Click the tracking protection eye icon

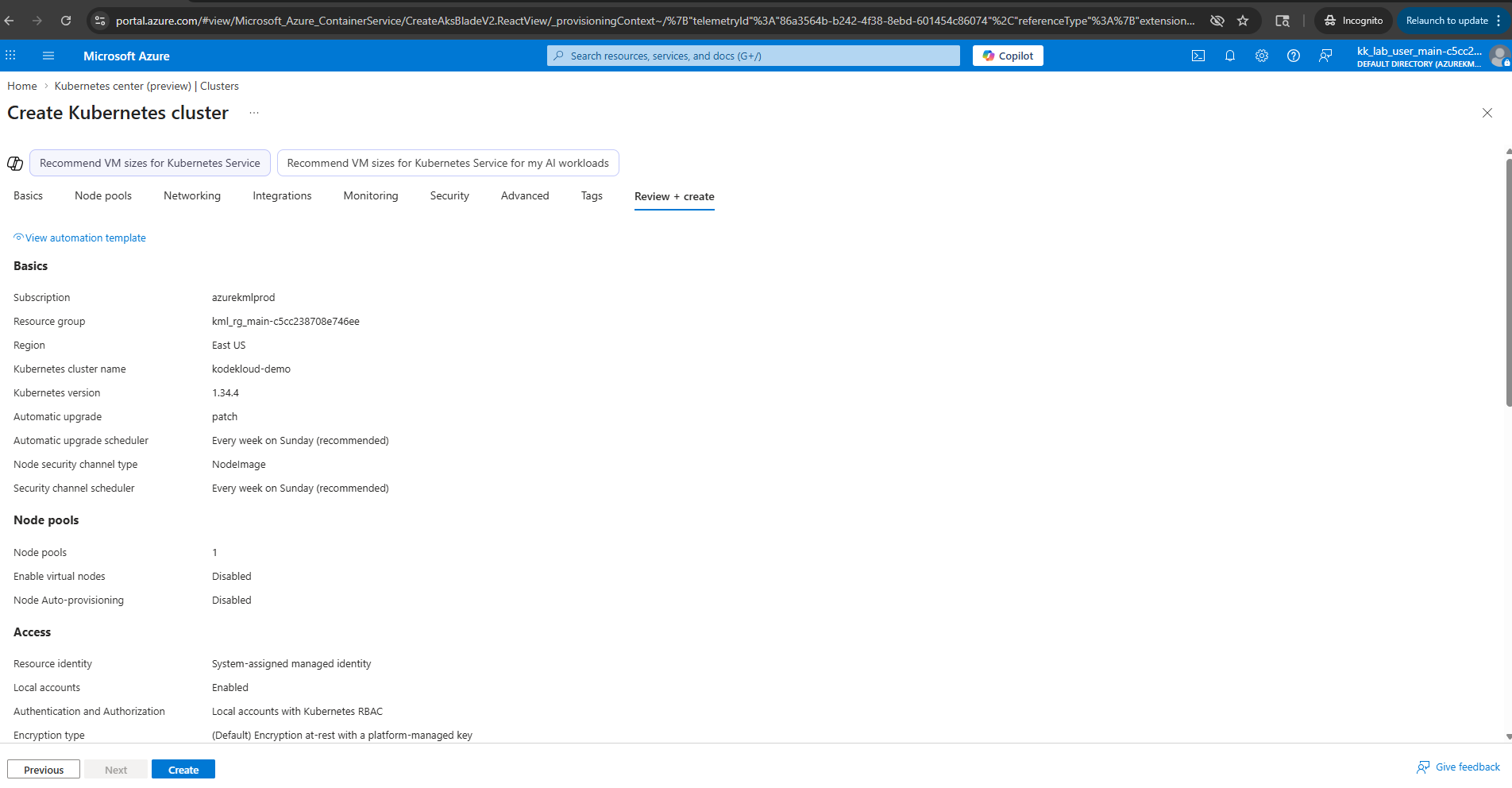click(1217, 21)
